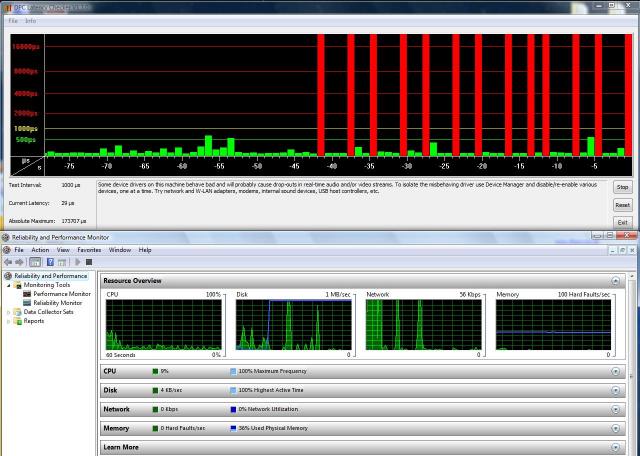This screenshot has width=640, height=456.
Task: Click the Current Latency value 29 µs
Action: click(x=67, y=203)
